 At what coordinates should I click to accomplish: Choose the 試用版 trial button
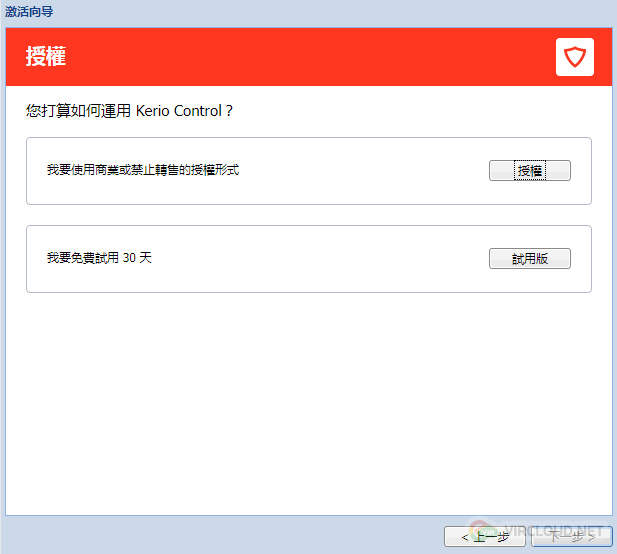click(x=530, y=259)
